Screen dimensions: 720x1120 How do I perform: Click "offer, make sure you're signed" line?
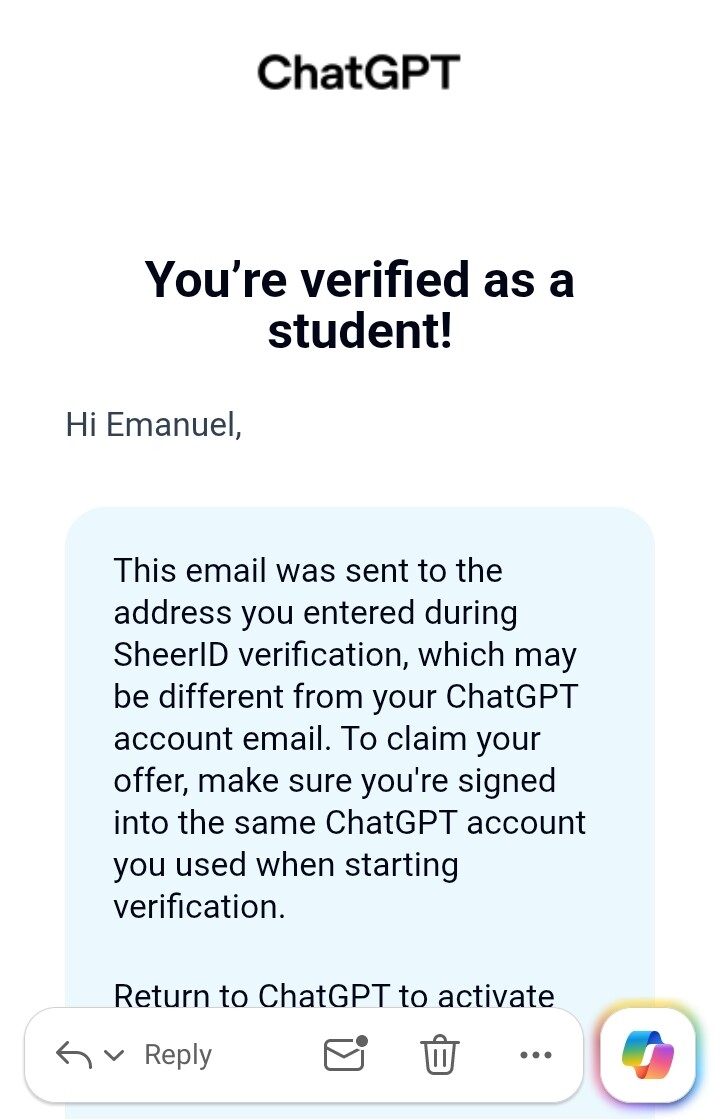point(334,781)
